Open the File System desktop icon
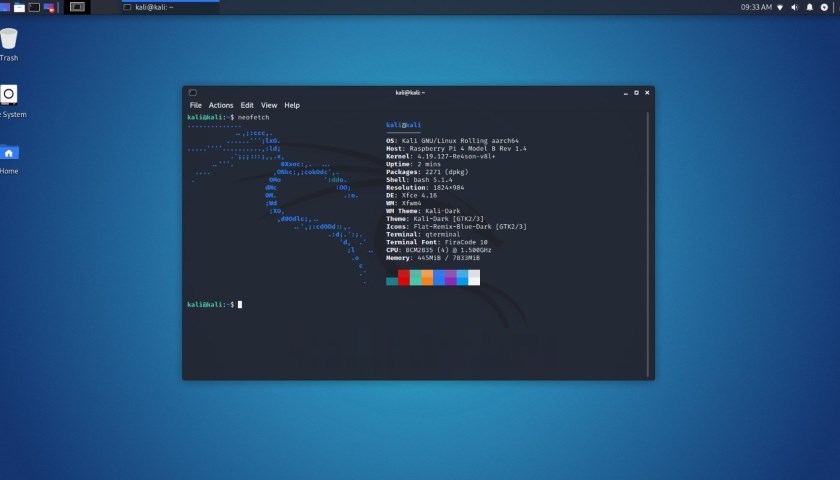 11,101
